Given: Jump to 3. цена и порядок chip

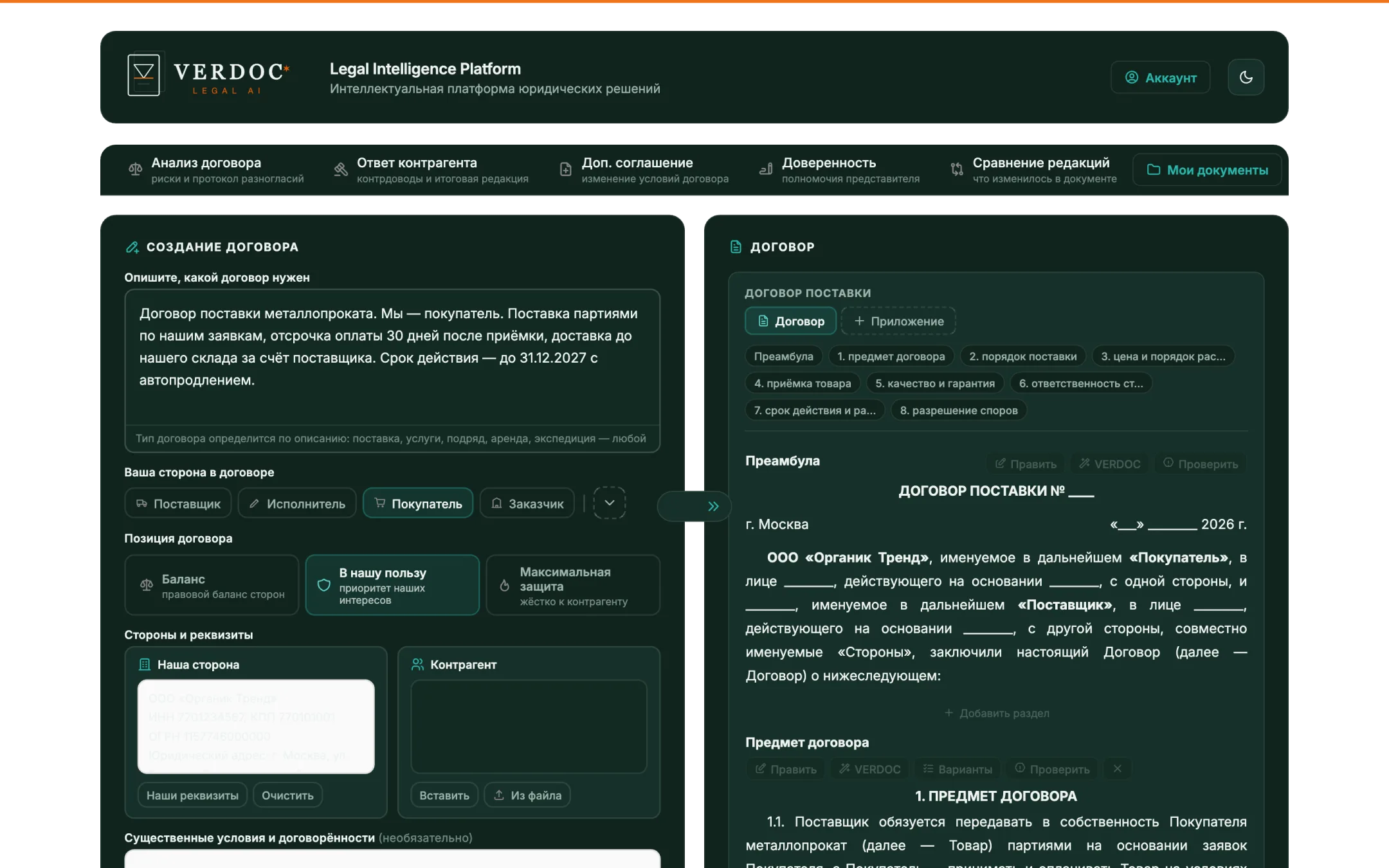Looking at the screenshot, I should tap(1163, 356).
